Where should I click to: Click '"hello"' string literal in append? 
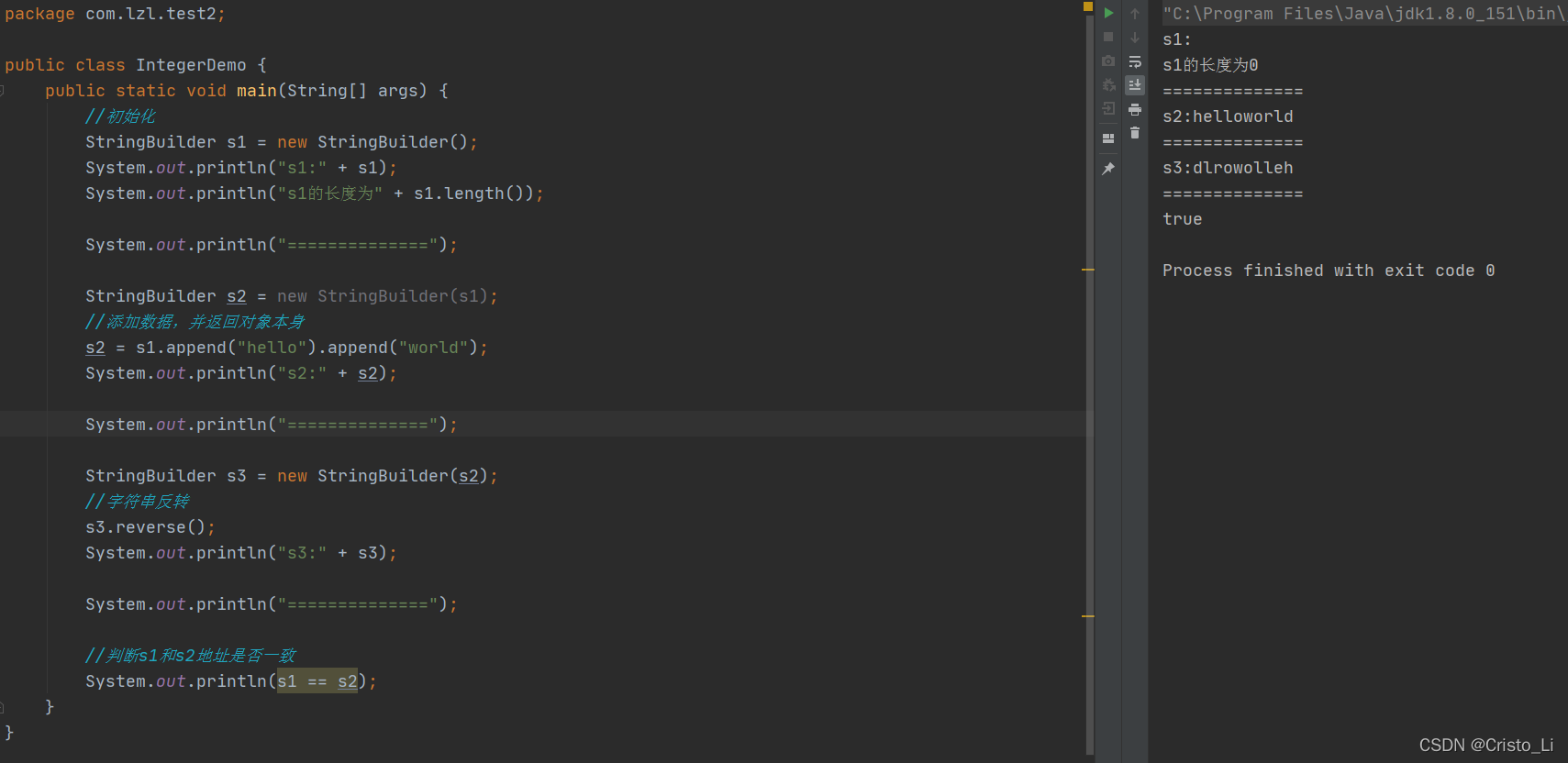point(272,348)
